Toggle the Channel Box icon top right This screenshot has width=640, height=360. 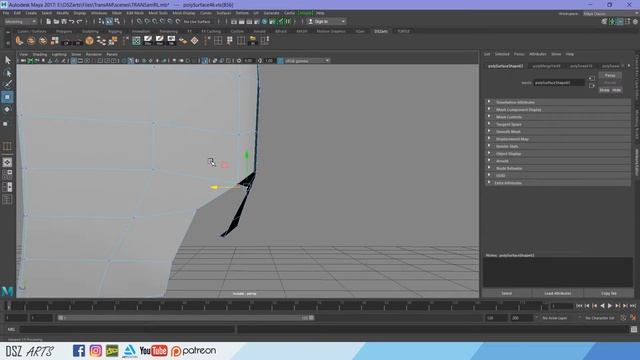pos(635,22)
